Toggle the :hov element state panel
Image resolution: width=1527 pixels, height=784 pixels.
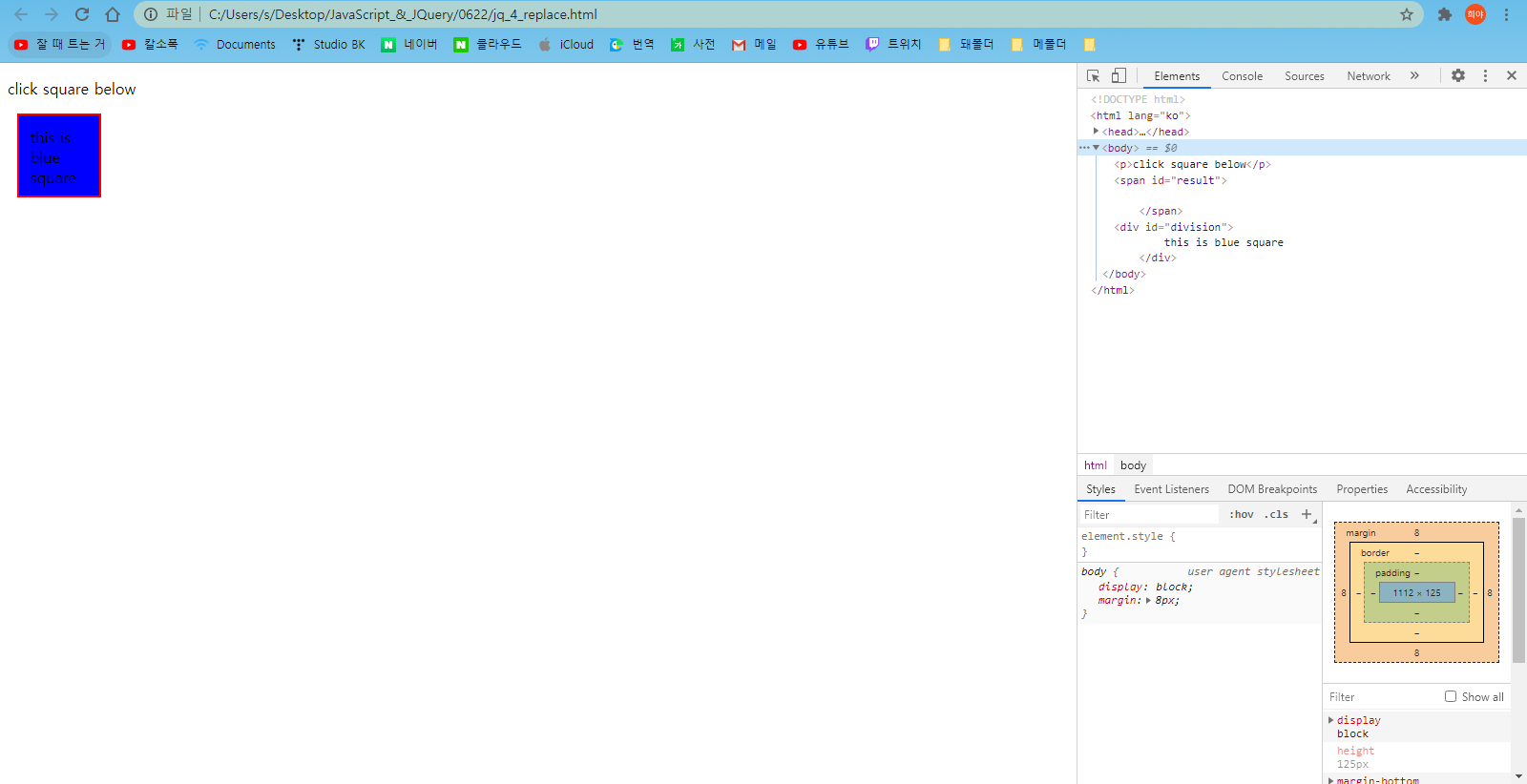1242,514
